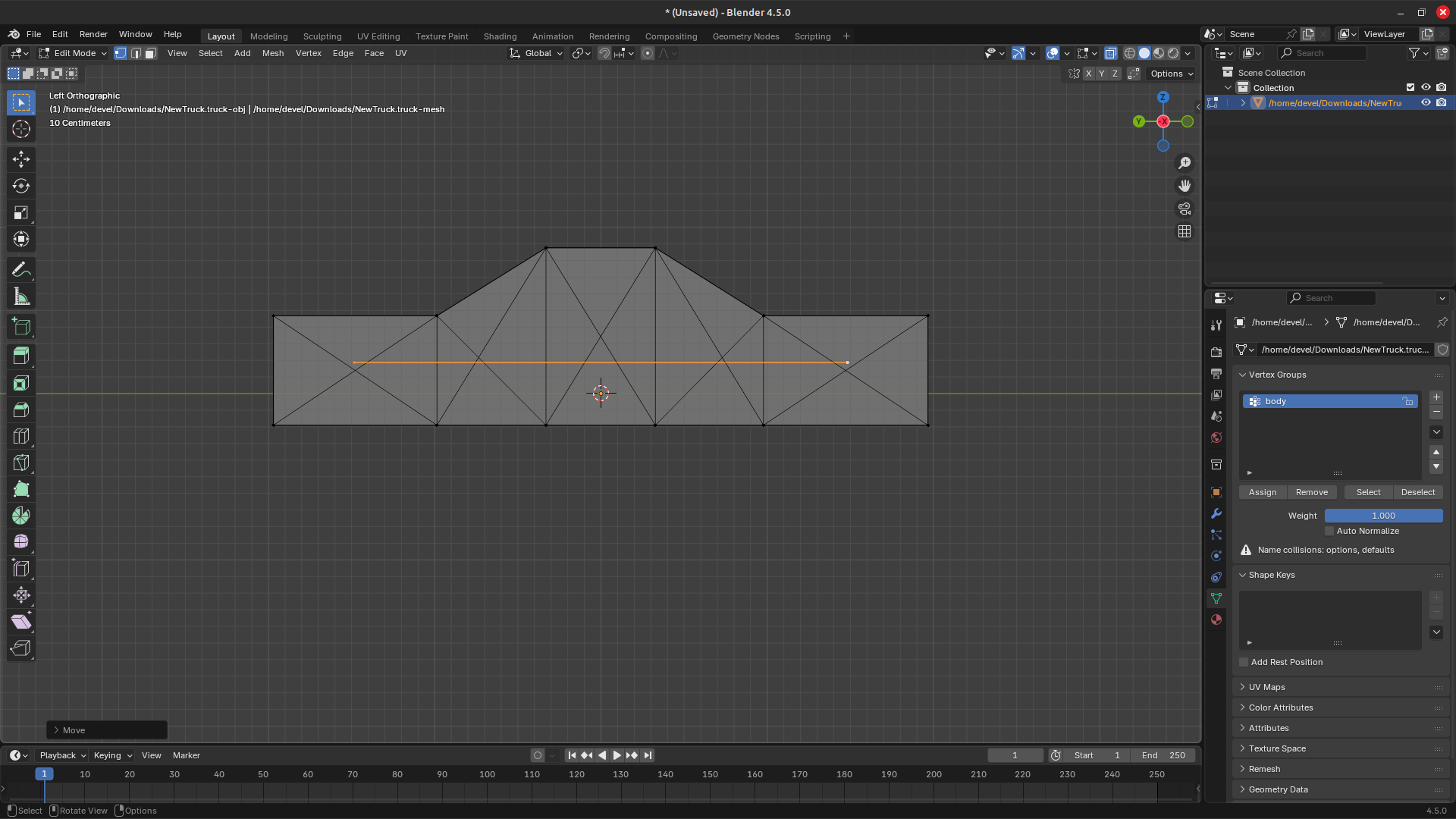Collapse the Vertex Groups panel
The width and height of the screenshot is (1456, 819).
coord(1277,375)
